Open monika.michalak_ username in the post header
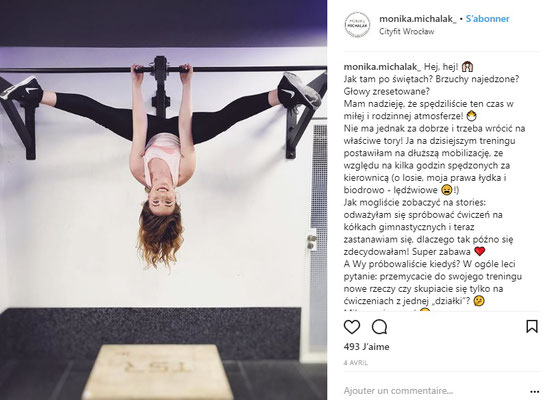This screenshot has width=543, height=400. 418,19
